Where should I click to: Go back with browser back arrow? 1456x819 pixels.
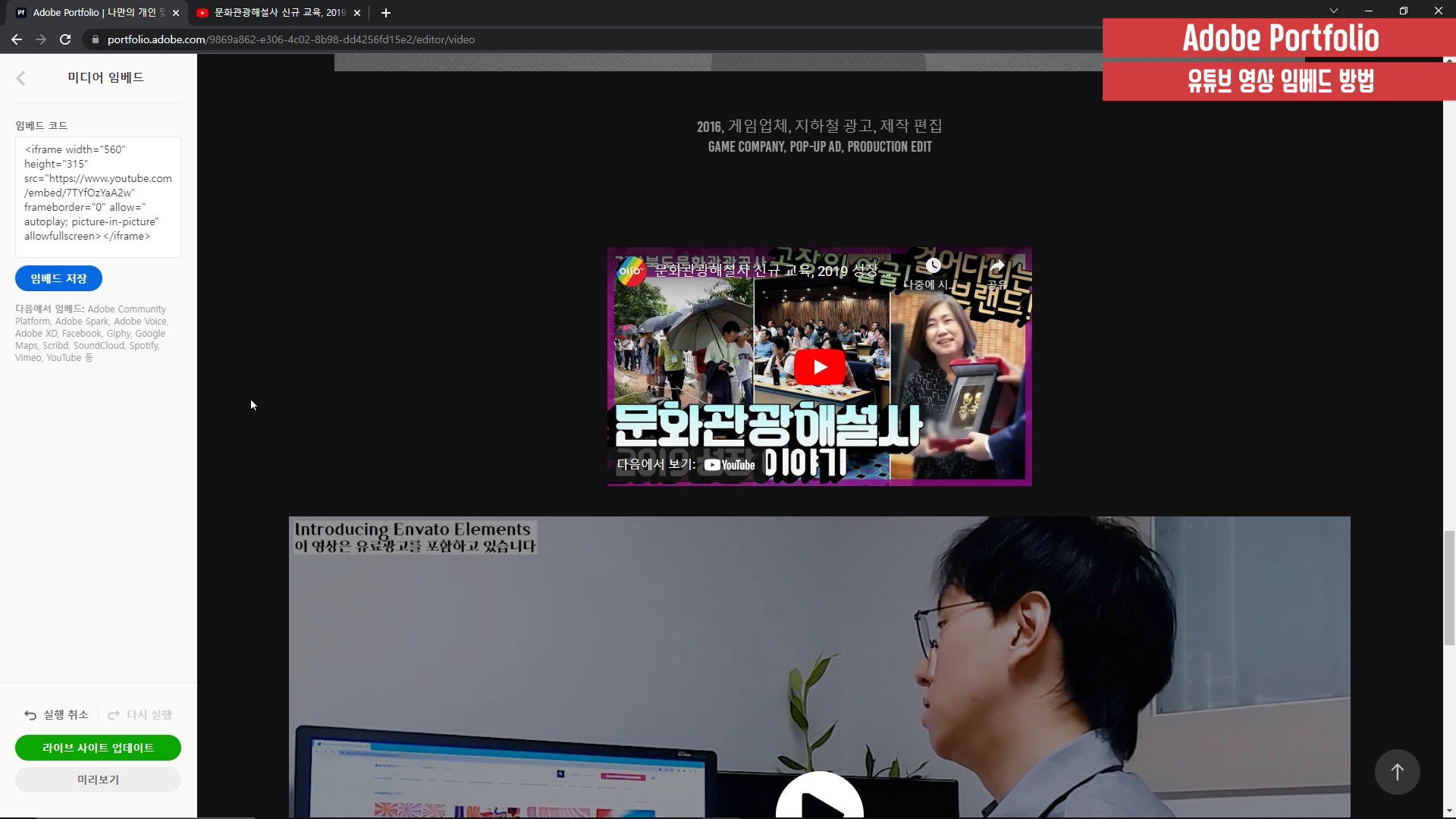tap(17, 39)
